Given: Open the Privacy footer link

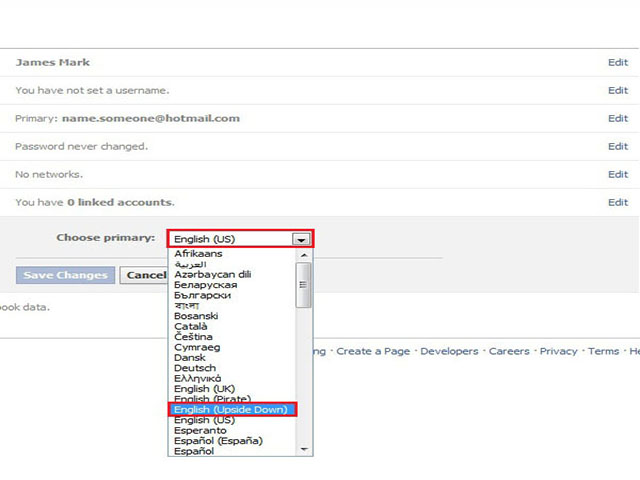Looking at the screenshot, I should [x=558, y=351].
